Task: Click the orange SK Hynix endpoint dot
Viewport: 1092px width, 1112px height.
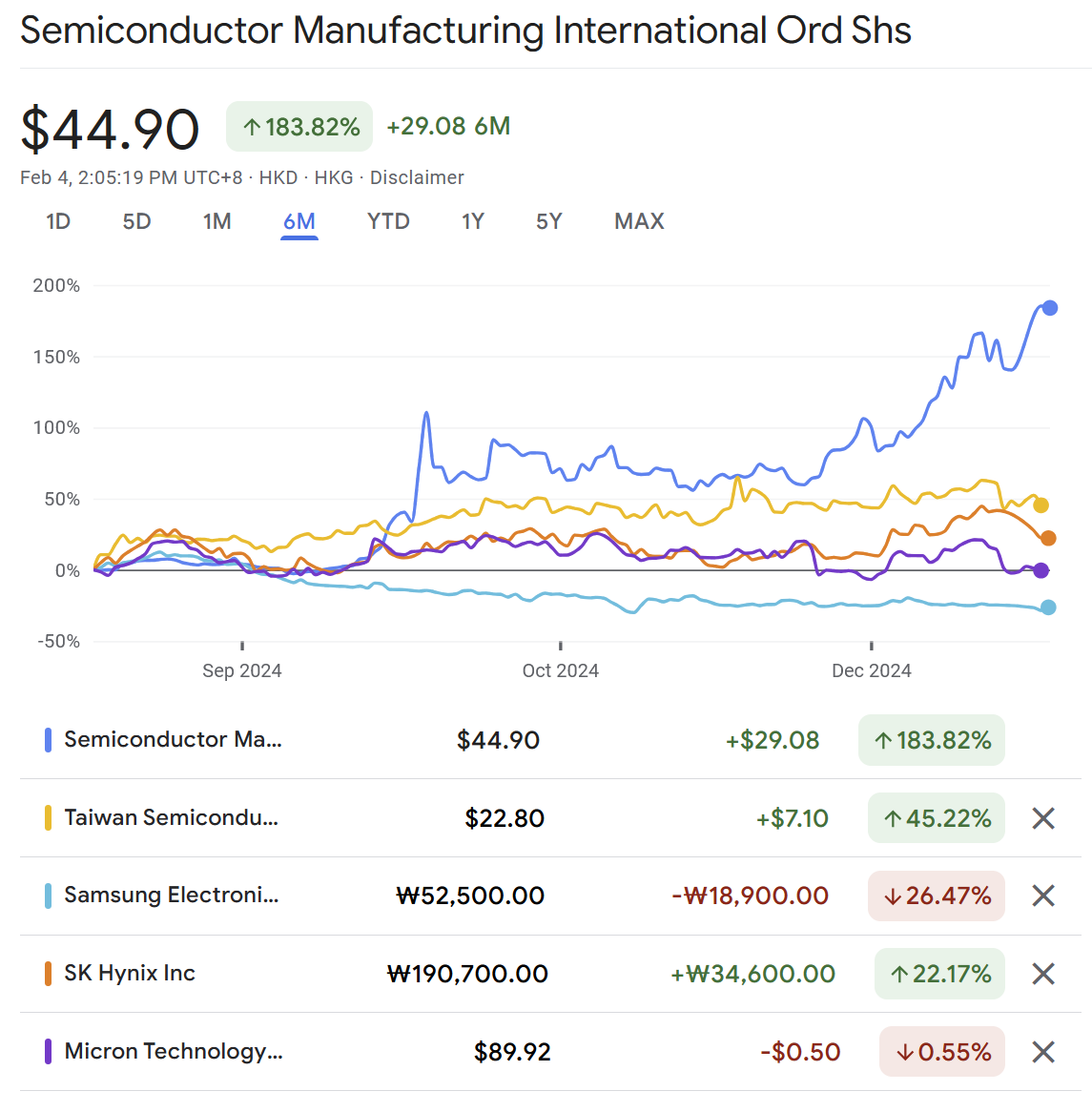Action: pyautogui.click(x=1048, y=539)
